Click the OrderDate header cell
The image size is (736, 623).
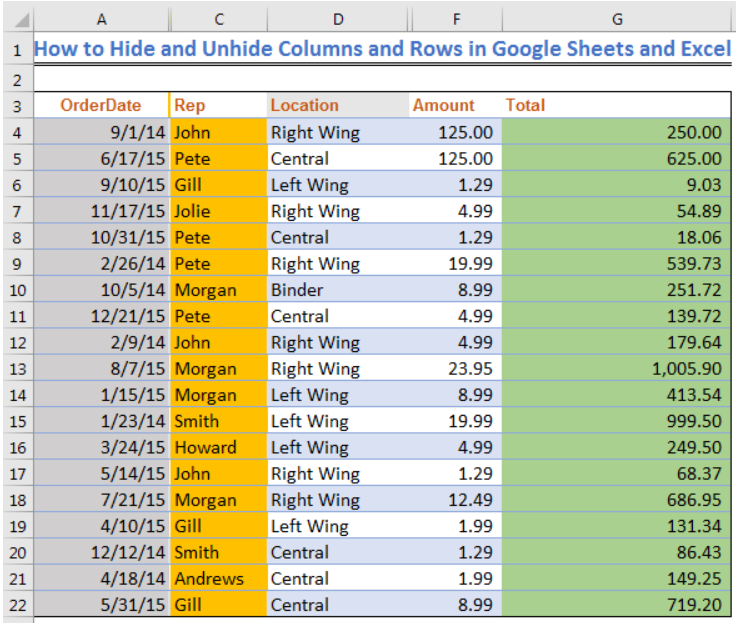click(101, 105)
